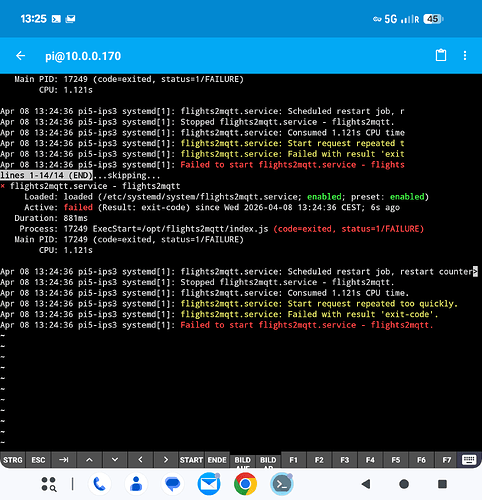This screenshot has width=482, height=500.
Task: Open the Contacts app in dock
Action: [x=136, y=484]
